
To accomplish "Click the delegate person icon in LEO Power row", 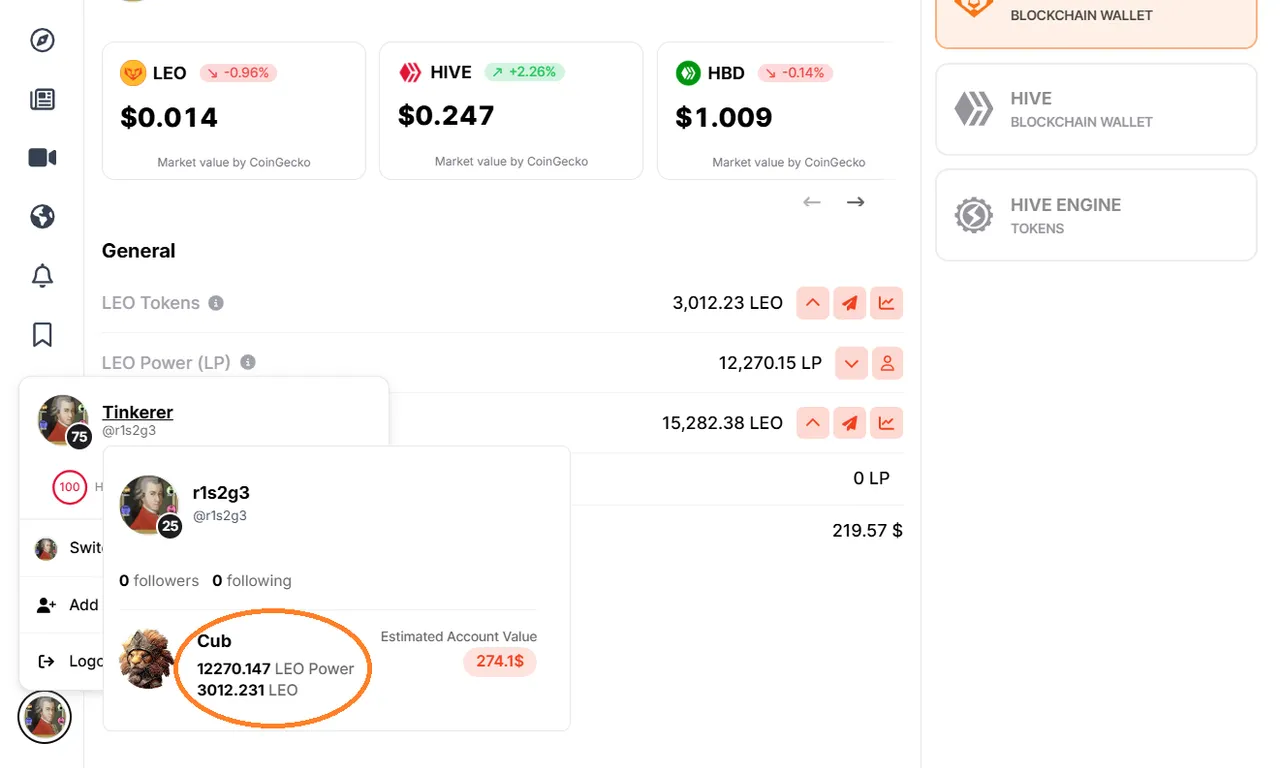I will click(887, 363).
